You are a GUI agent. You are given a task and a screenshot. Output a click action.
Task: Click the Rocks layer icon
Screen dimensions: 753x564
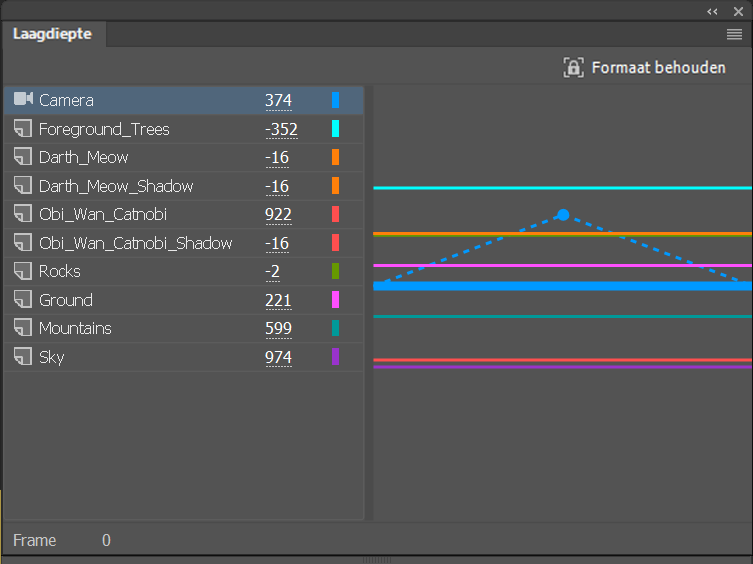(x=23, y=271)
